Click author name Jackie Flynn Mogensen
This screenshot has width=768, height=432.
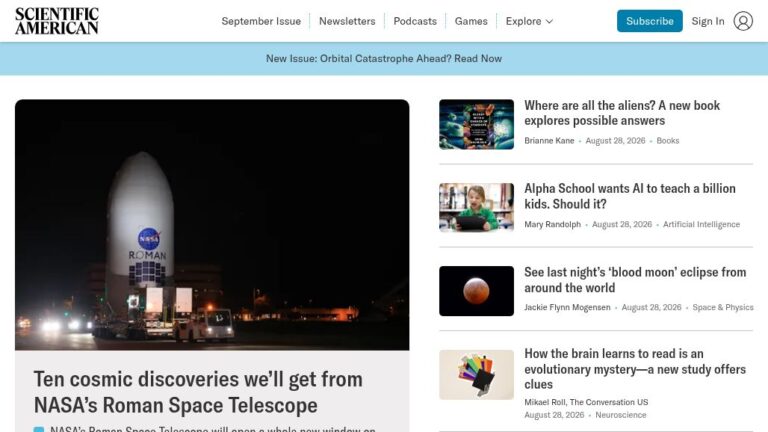pos(567,308)
